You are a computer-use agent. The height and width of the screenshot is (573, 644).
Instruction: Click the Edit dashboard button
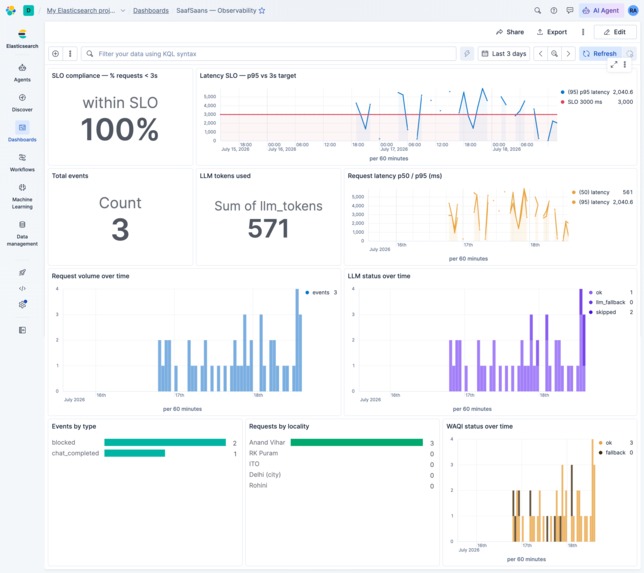[614, 32]
